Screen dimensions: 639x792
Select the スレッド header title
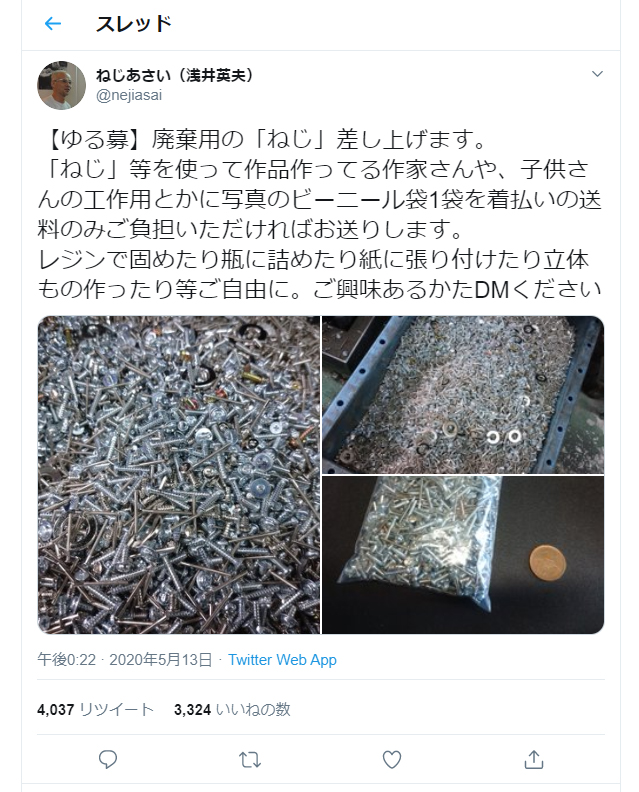(134, 24)
